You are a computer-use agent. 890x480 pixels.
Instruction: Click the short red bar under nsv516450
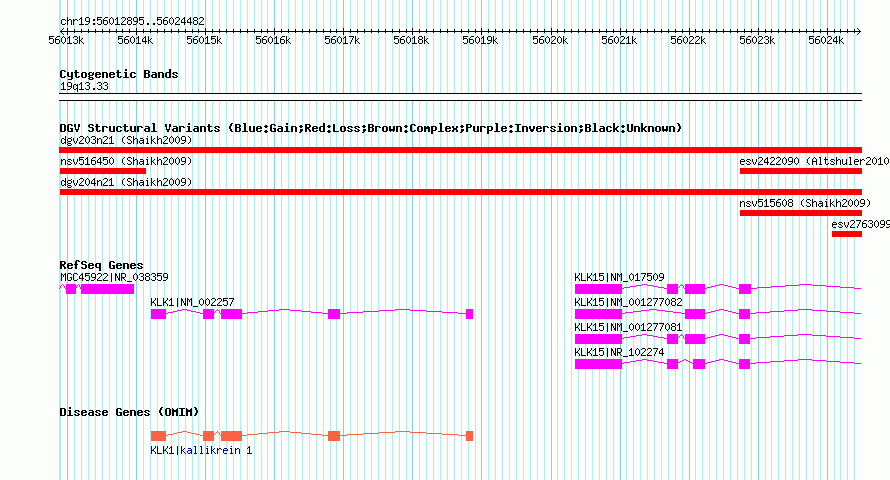pyautogui.click(x=103, y=171)
